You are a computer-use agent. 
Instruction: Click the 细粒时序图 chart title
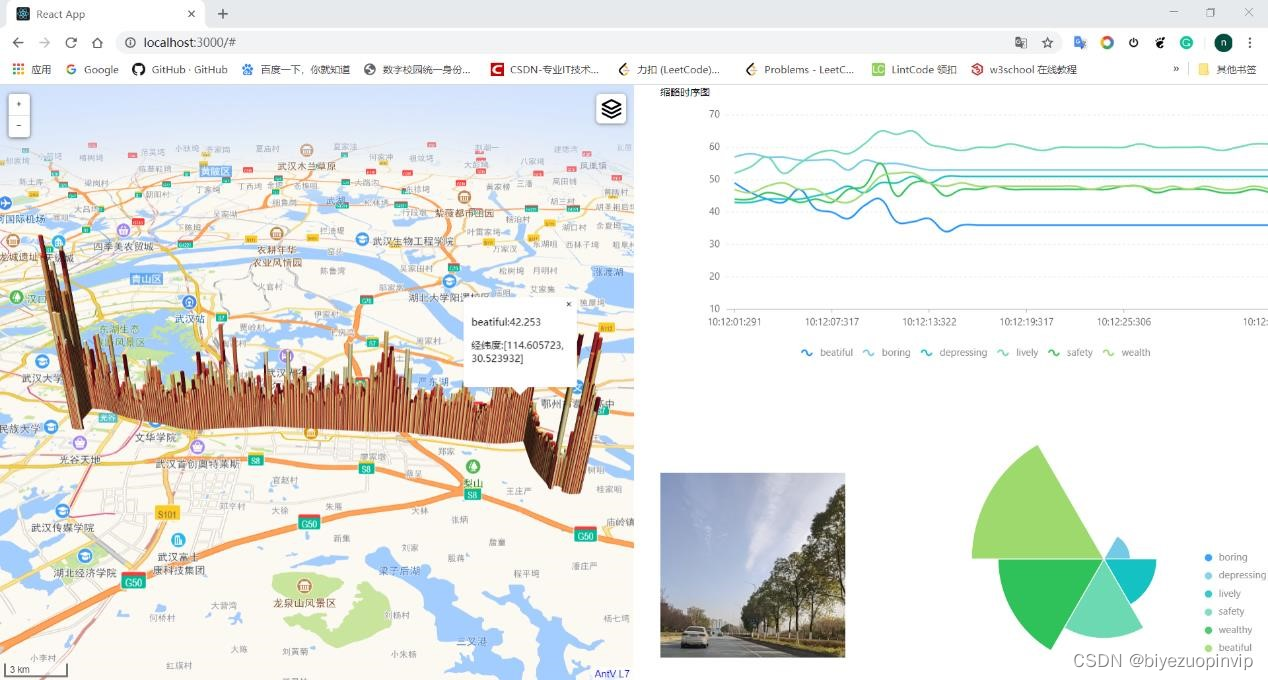(685, 92)
